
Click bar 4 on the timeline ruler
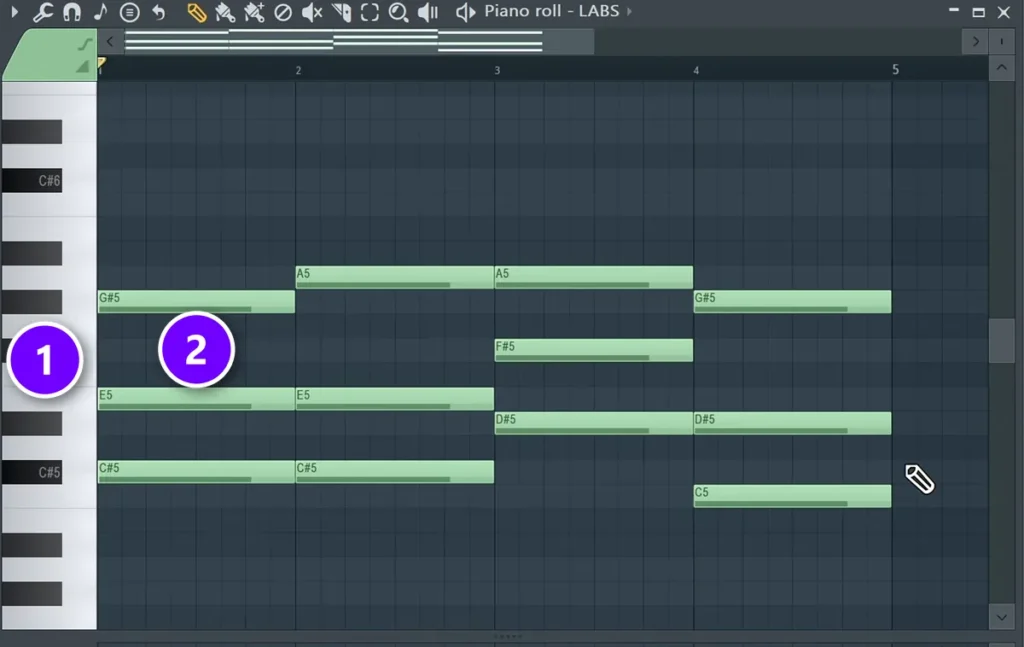[x=696, y=70]
